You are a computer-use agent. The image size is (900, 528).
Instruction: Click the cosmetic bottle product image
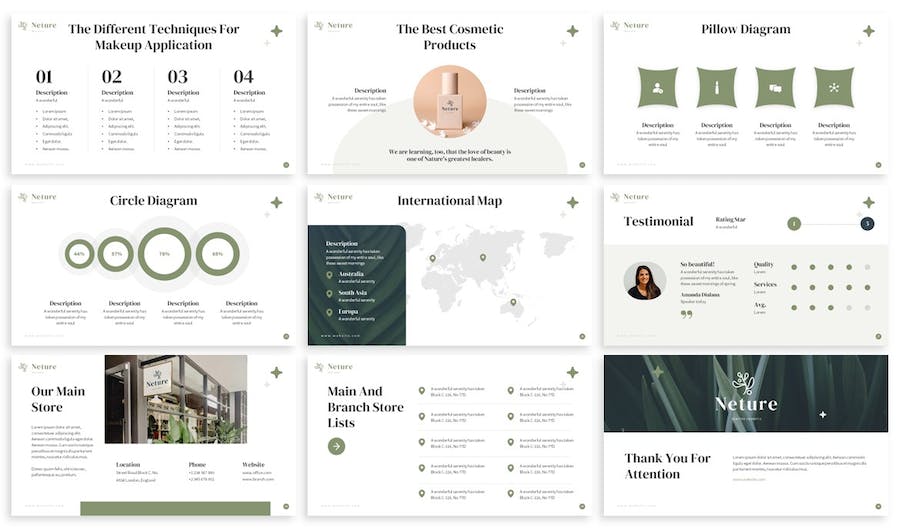pyautogui.click(x=449, y=102)
